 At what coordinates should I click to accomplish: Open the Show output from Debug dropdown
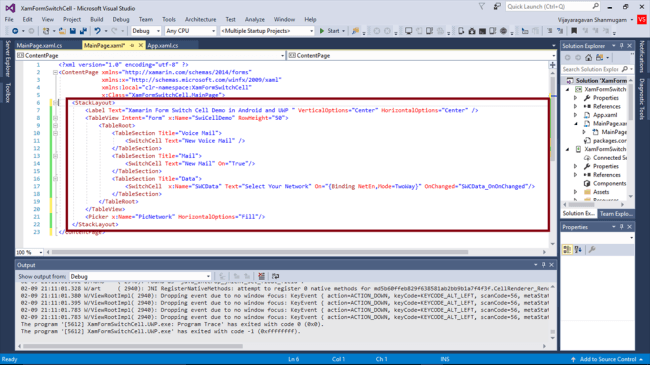coord(140,276)
